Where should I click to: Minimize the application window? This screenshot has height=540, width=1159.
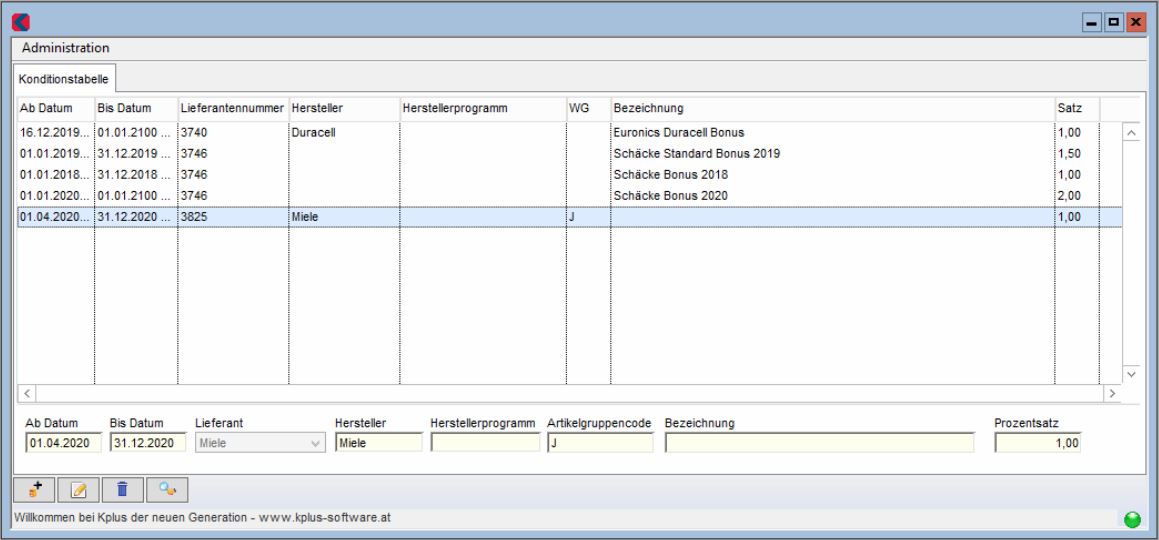1092,23
